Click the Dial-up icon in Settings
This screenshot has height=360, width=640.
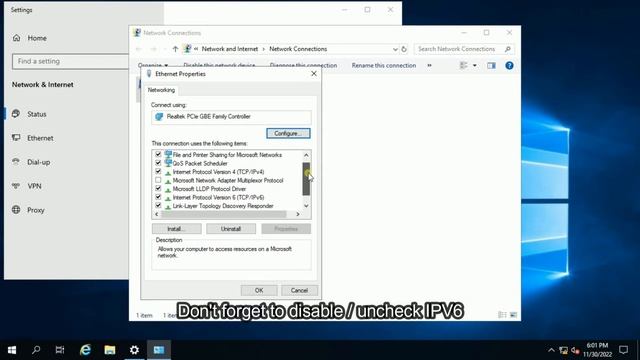click(x=16, y=162)
